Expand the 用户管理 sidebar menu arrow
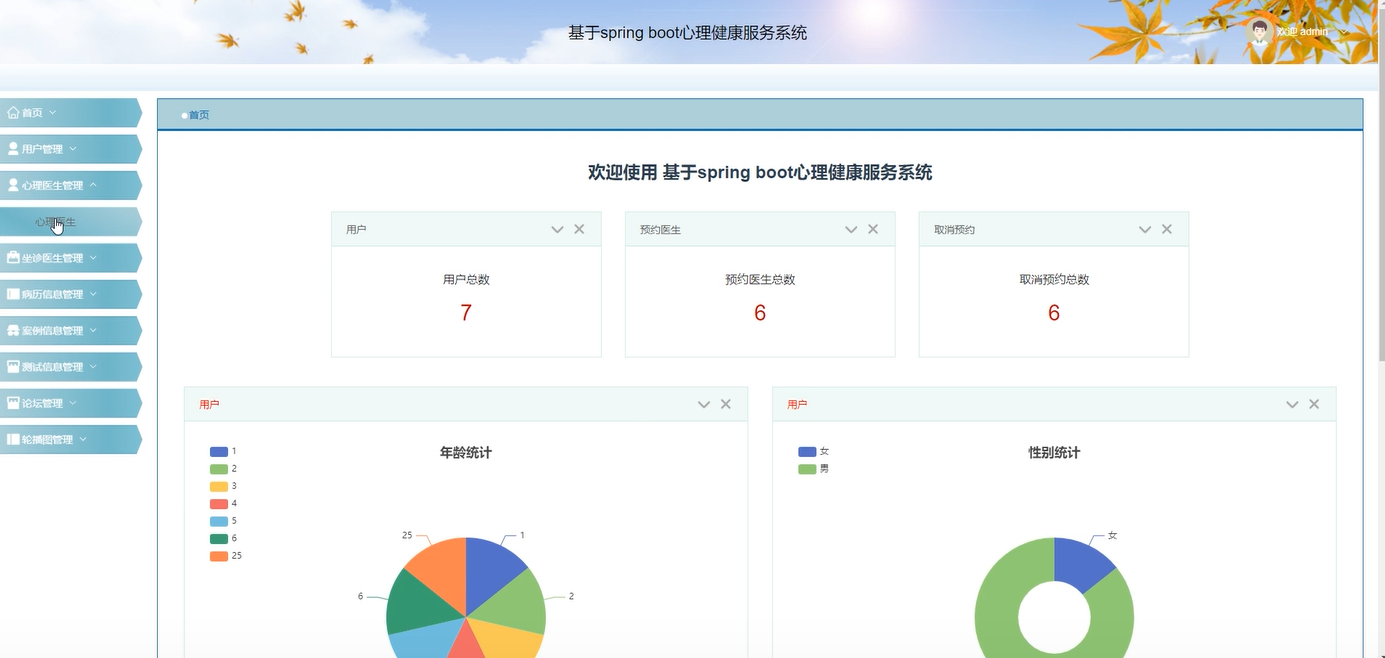Image resolution: width=1385 pixels, height=658 pixels. [73, 149]
